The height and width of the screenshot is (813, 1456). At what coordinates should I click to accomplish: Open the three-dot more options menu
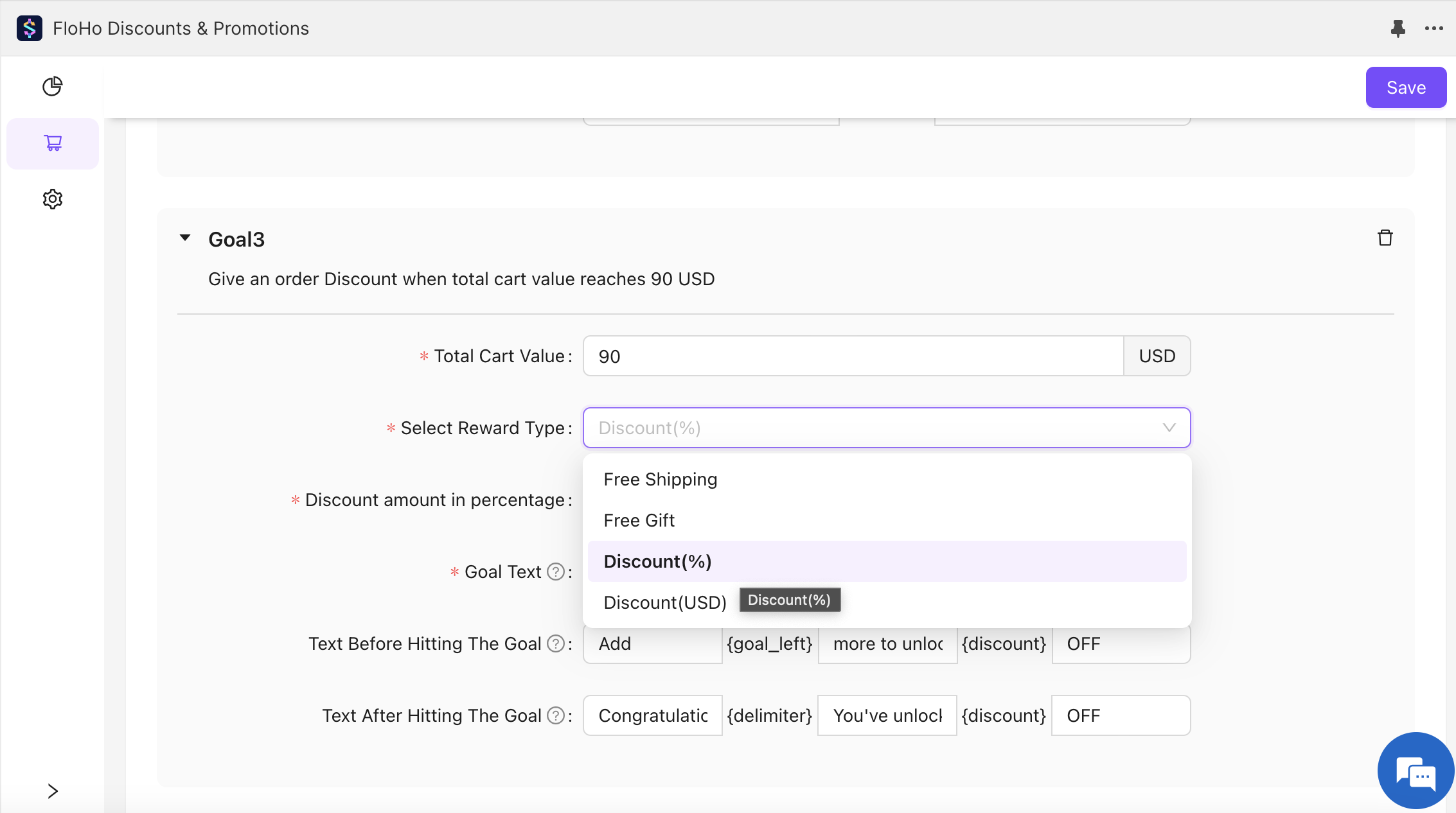pyautogui.click(x=1434, y=28)
